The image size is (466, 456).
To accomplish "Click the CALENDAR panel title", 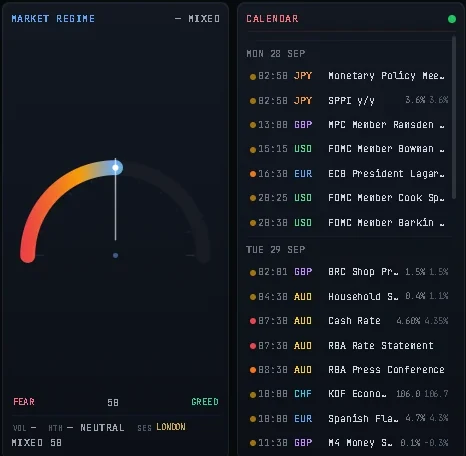I will (272, 19).
